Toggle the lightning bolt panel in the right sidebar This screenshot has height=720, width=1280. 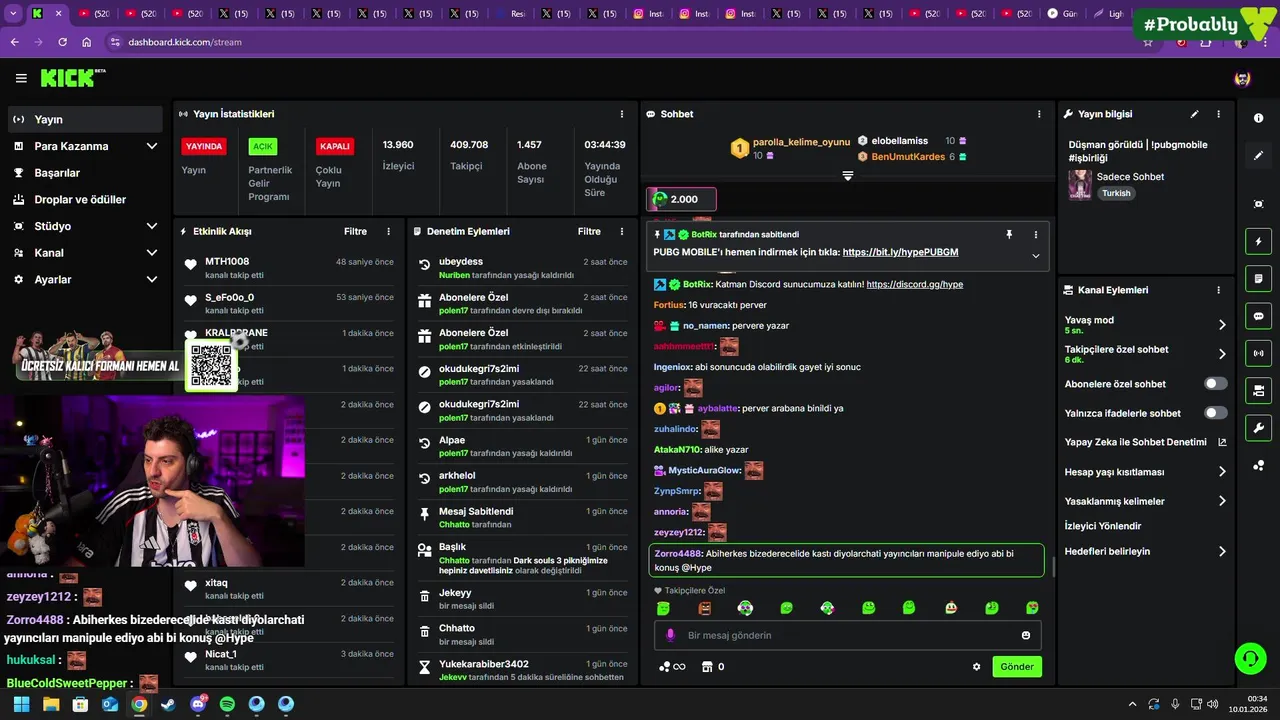(1258, 241)
